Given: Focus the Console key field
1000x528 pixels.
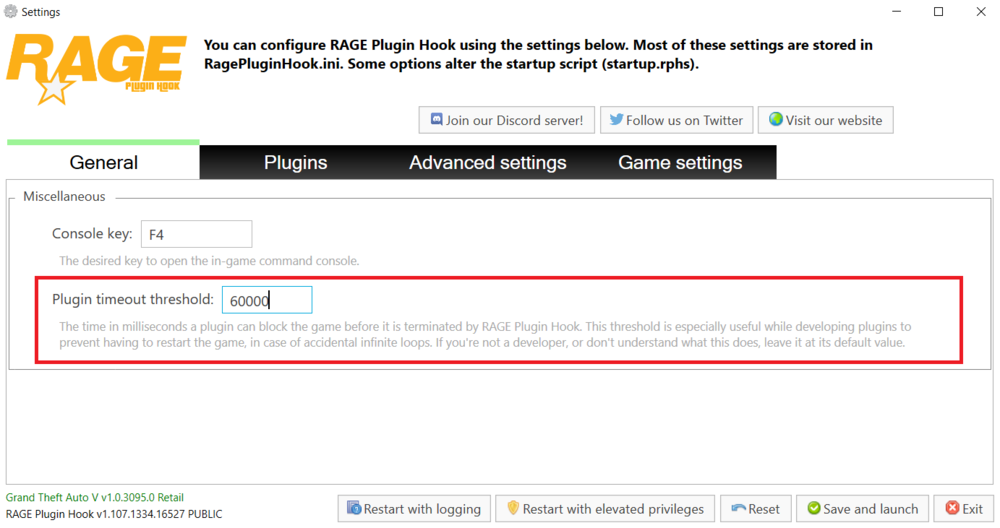Looking at the screenshot, I should 196,235.
